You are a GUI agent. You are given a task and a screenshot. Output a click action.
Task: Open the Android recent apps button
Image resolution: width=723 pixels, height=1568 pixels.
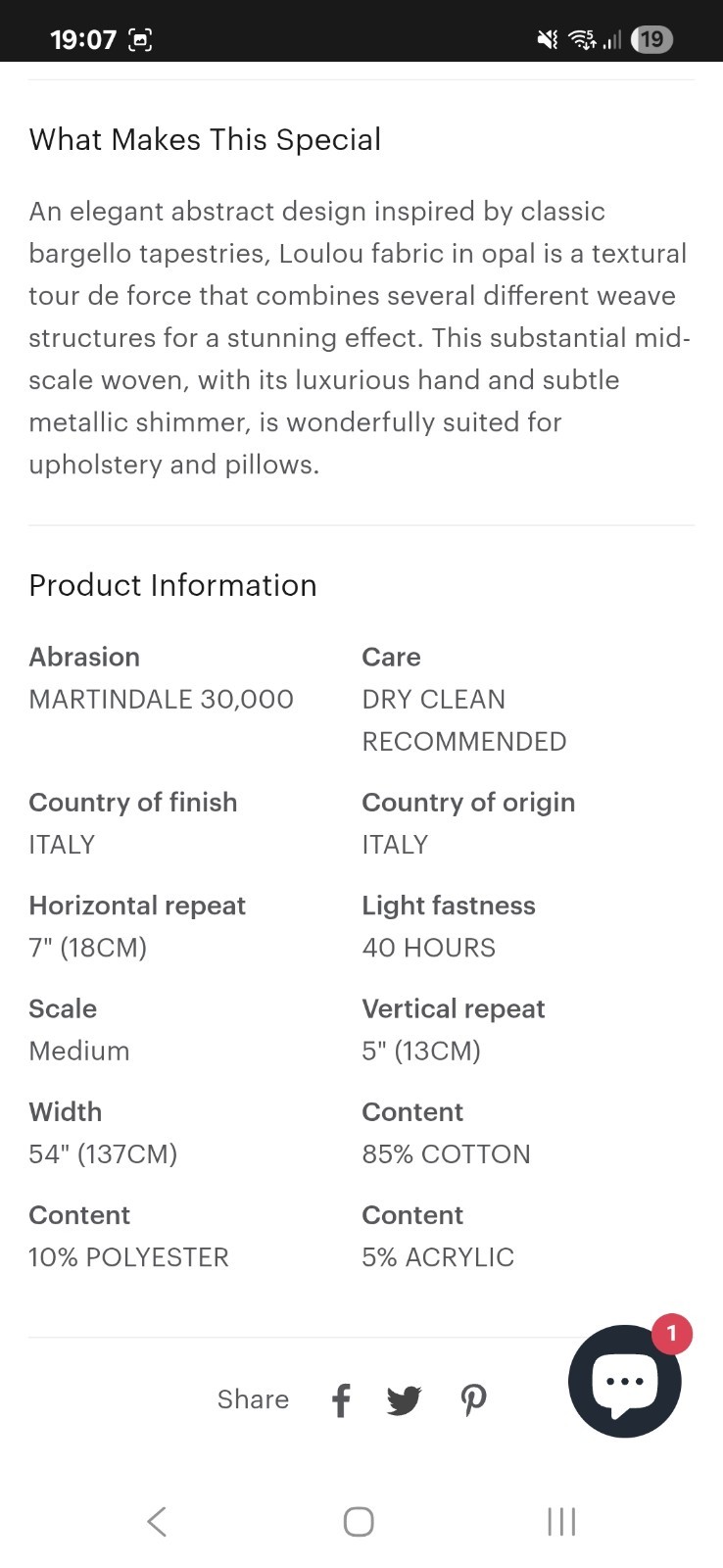coord(561,1521)
